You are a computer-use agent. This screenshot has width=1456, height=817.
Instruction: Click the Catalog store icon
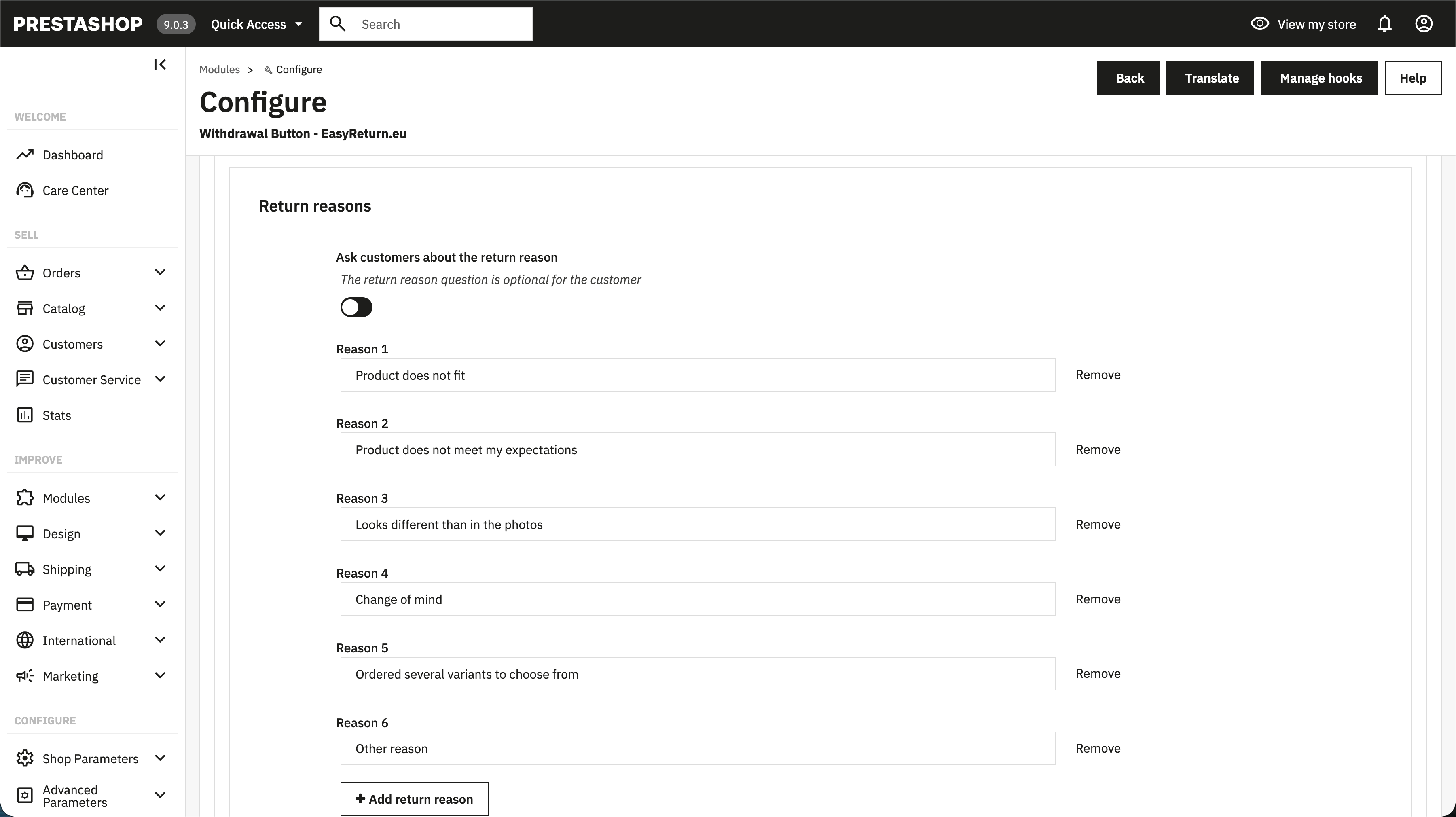click(x=25, y=308)
